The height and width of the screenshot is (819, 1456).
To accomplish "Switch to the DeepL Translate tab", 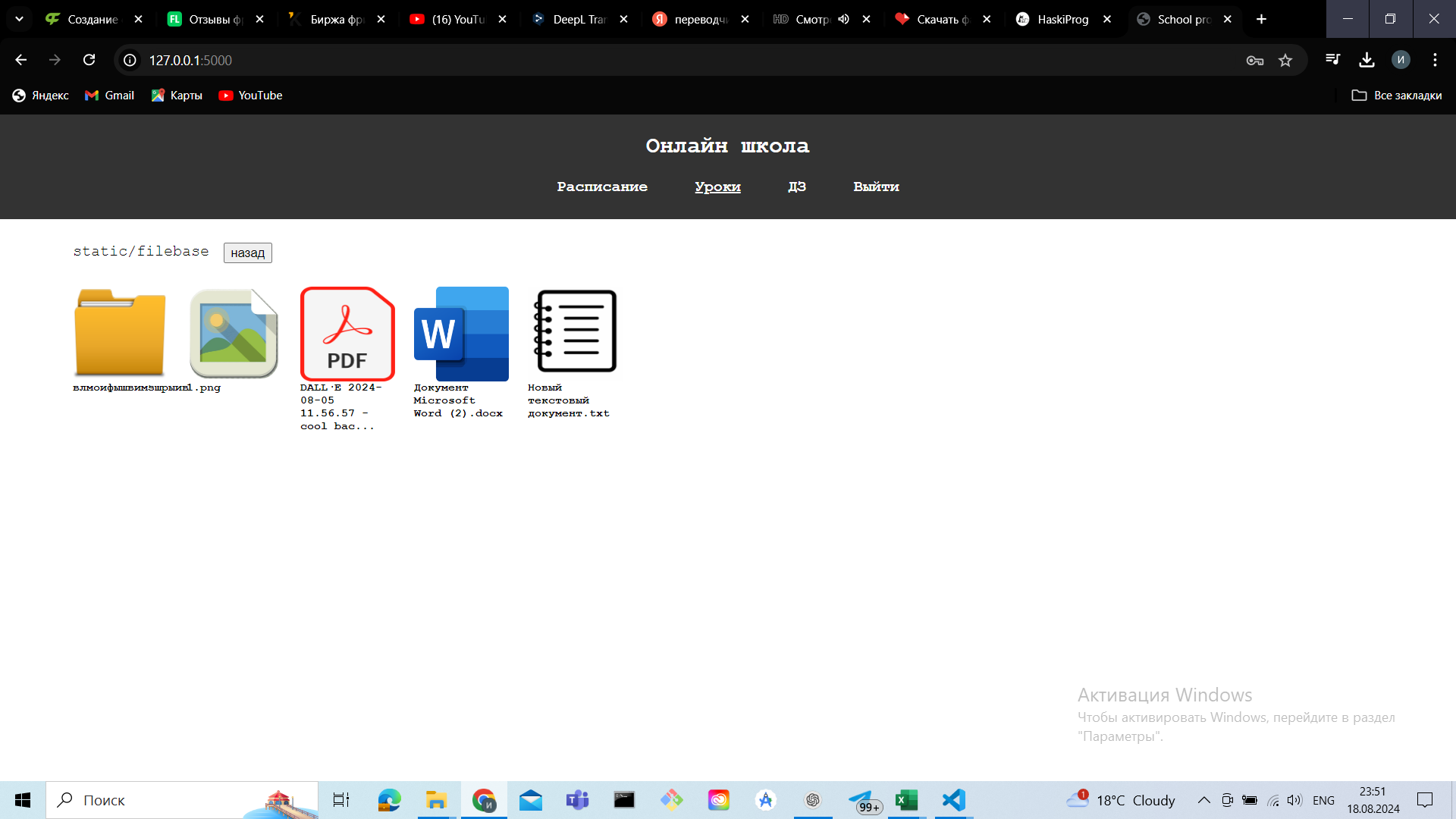I will pos(578,19).
